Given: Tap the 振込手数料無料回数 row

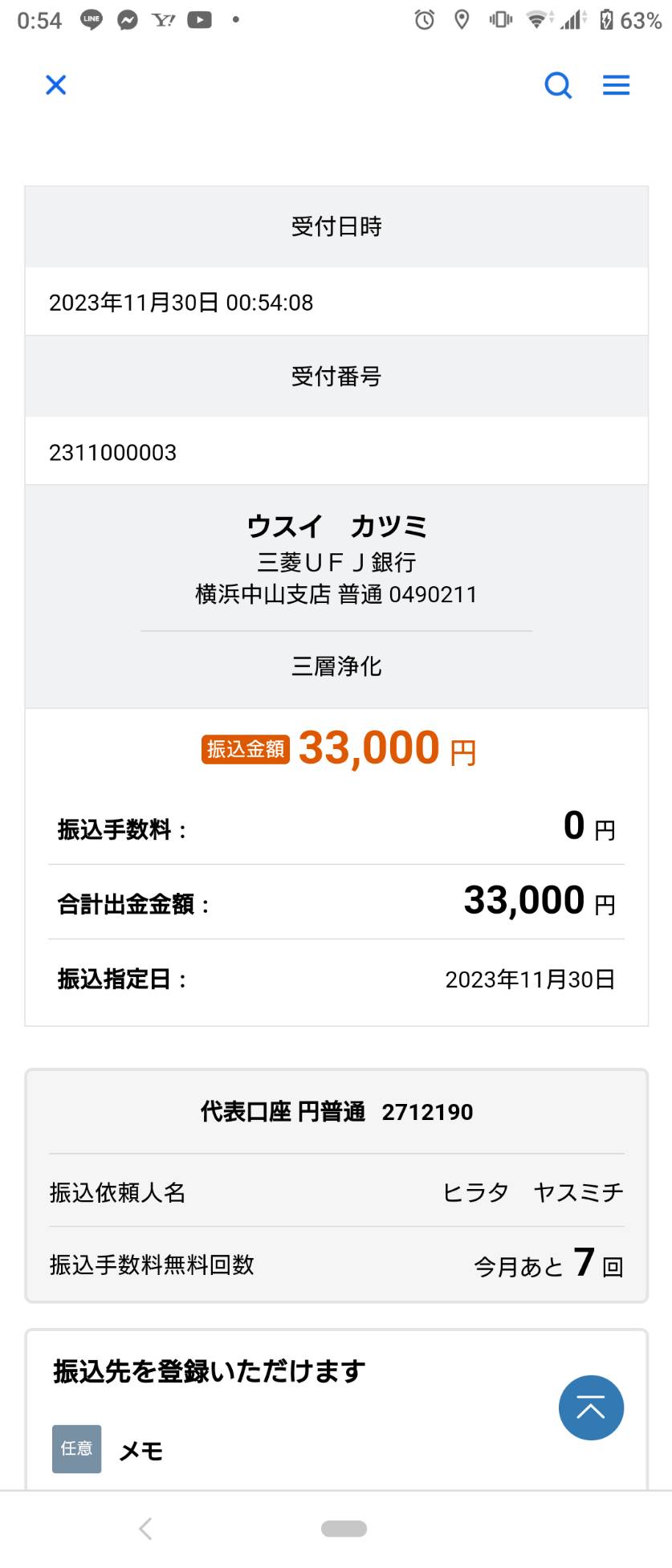Looking at the screenshot, I should (336, 1264).
